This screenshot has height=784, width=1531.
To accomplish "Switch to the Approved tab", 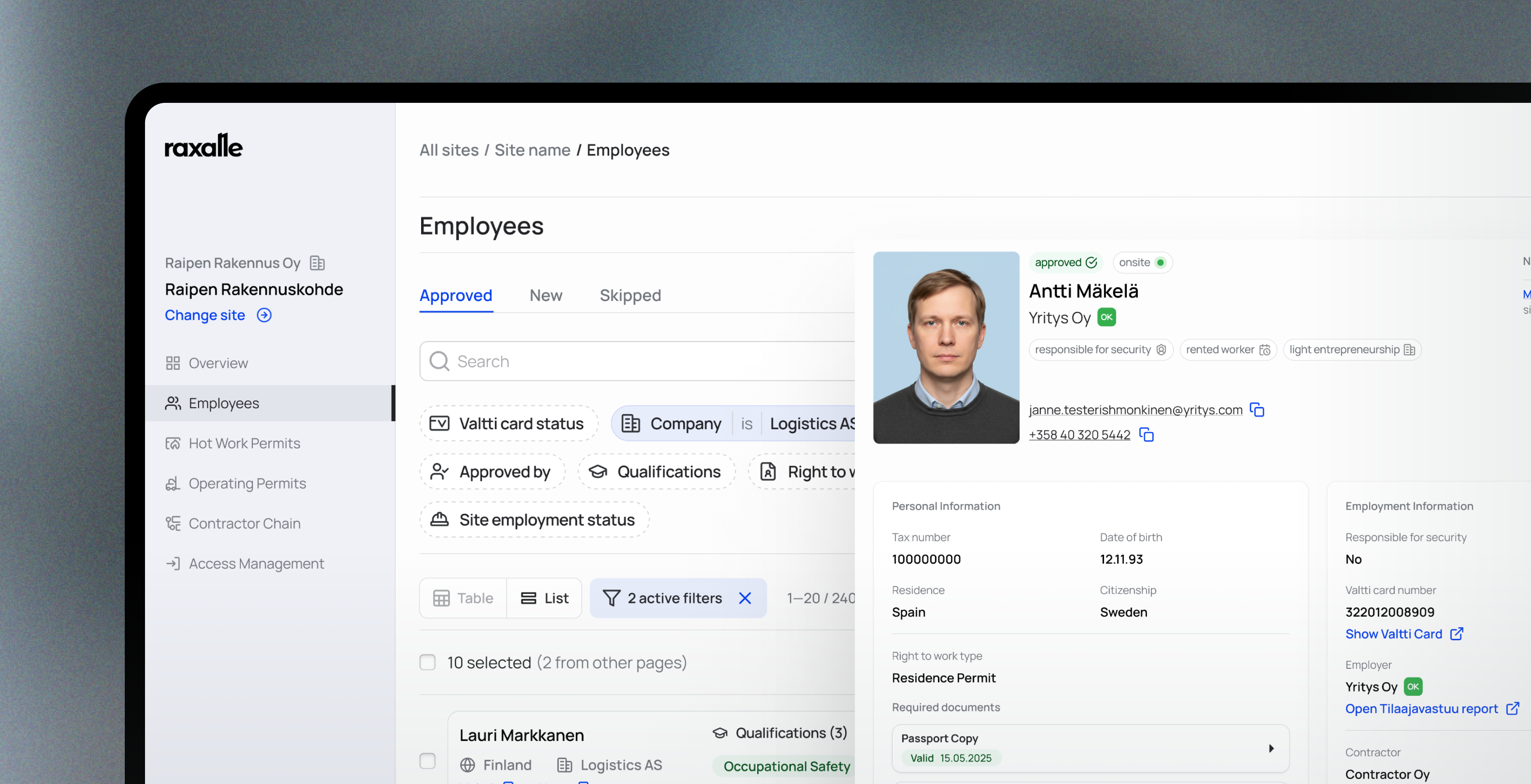I will coord(456,295).
